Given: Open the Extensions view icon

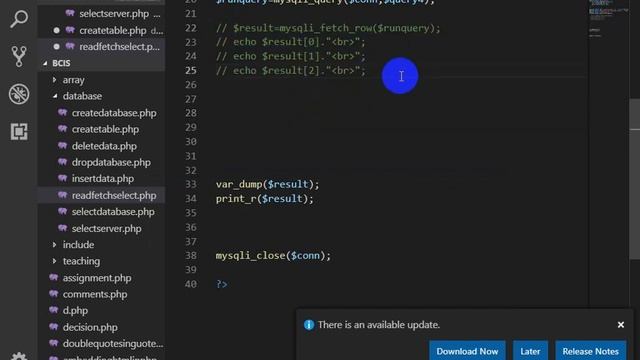Looking at the screenshot, I should [19, 131].
